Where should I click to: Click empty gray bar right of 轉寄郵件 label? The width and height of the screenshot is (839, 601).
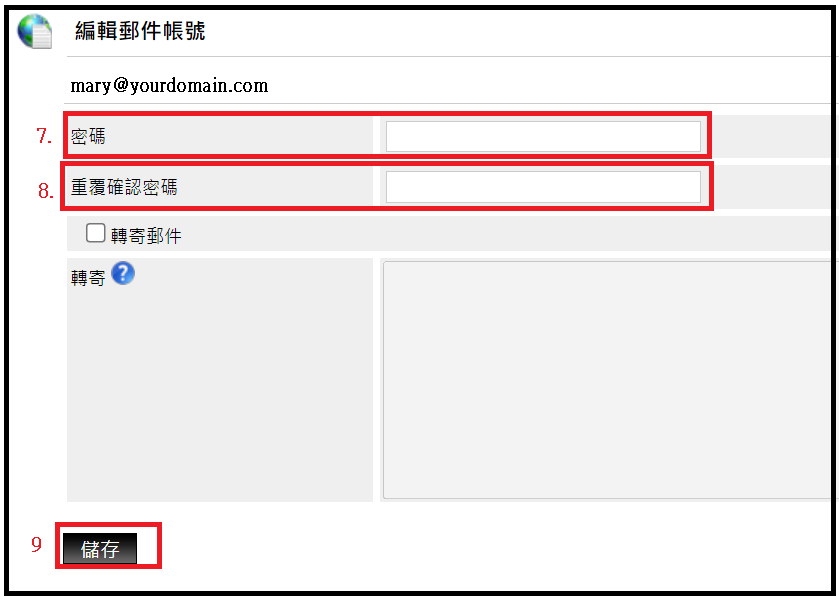(x=500, y=235)
